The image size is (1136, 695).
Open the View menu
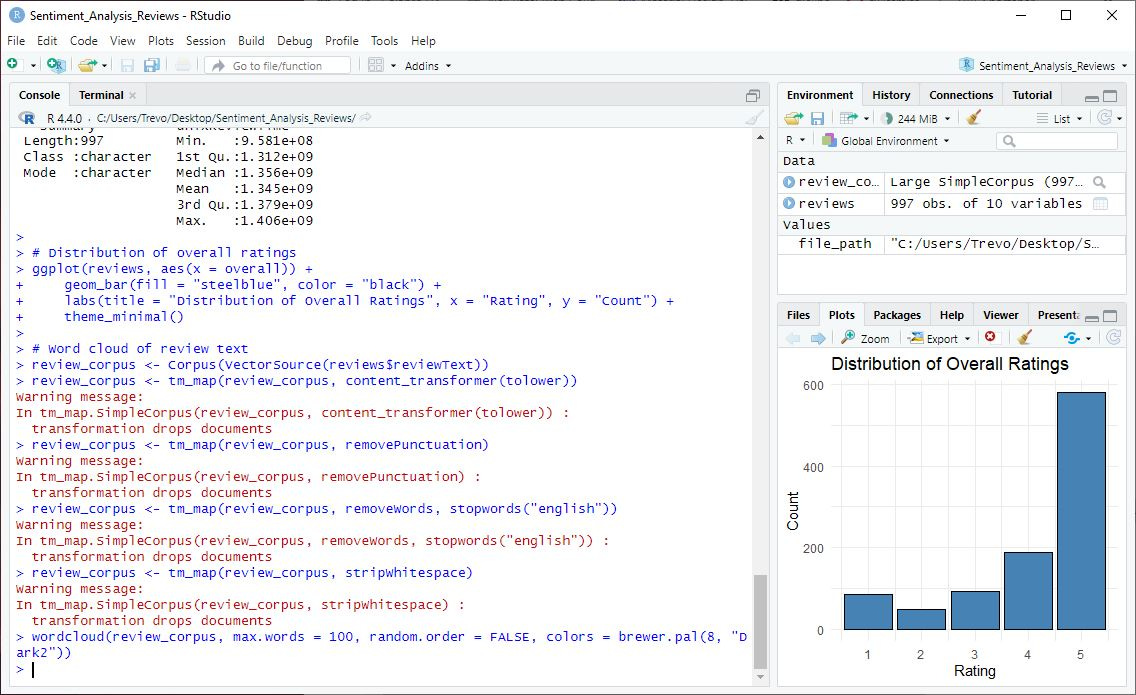[x=122, y=41]
